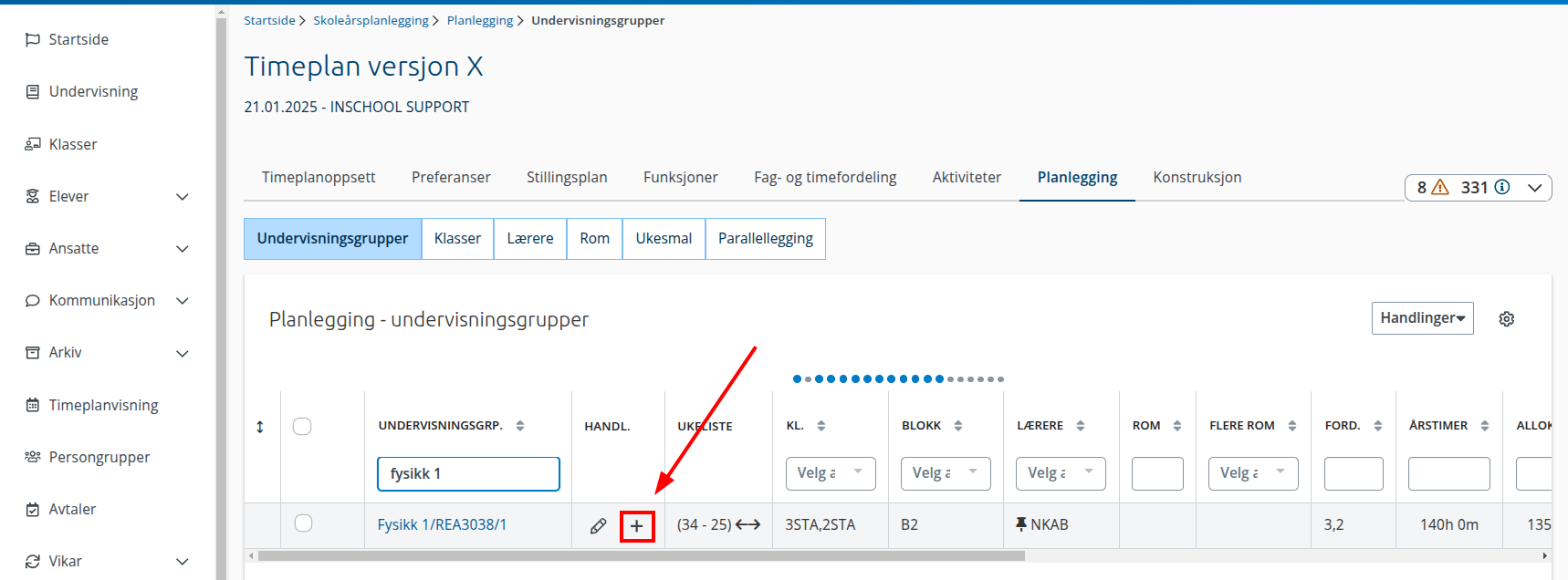Open table settings gear icon
1568x580 pixels.
(x=1507, y=318)
